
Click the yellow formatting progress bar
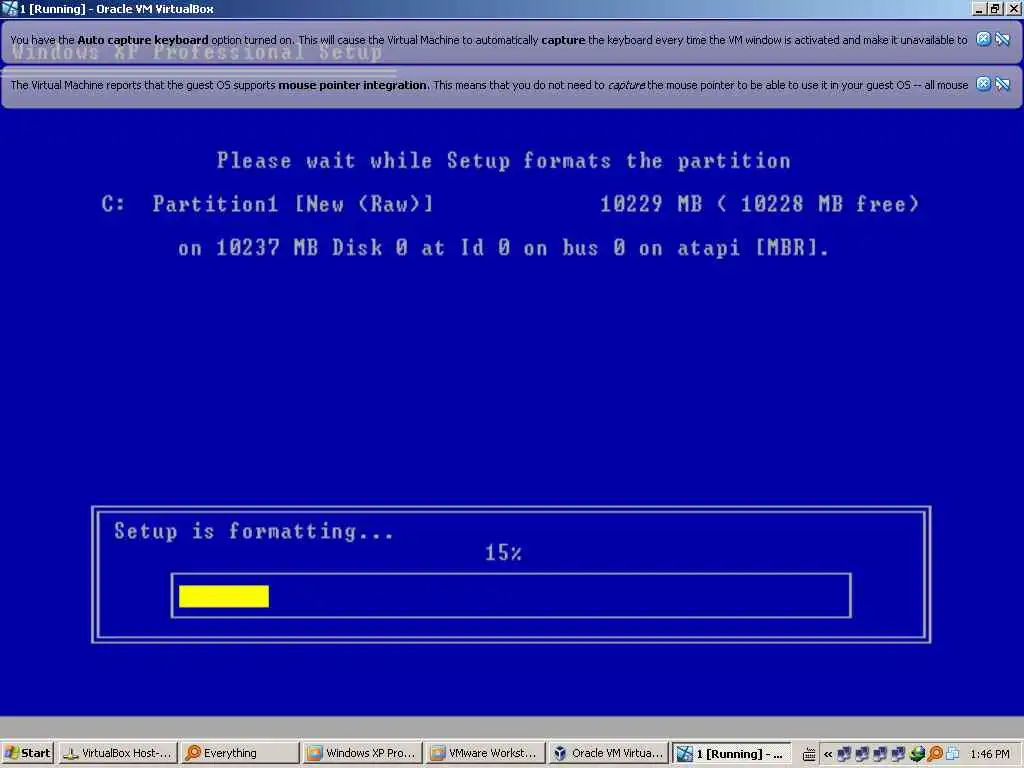click(x=224, y=596)
